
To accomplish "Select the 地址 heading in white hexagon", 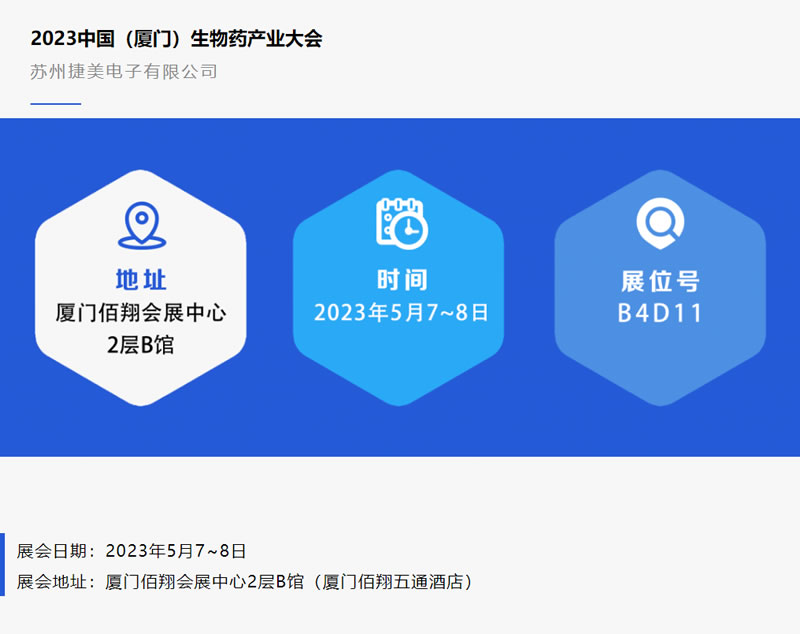I will click(141, 279).
